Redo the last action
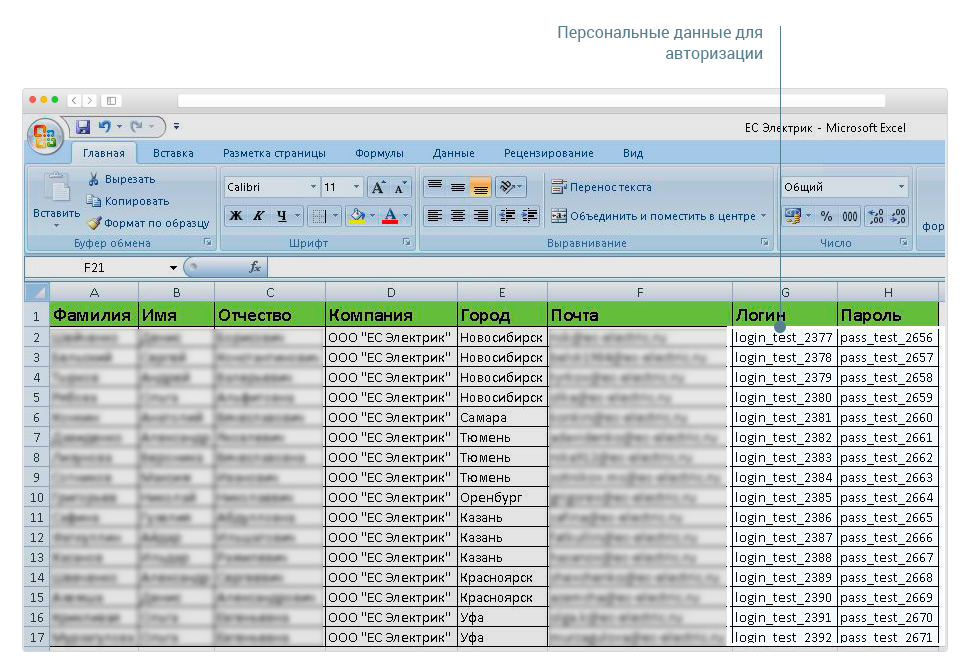The image size is (970, 665). 137,127
